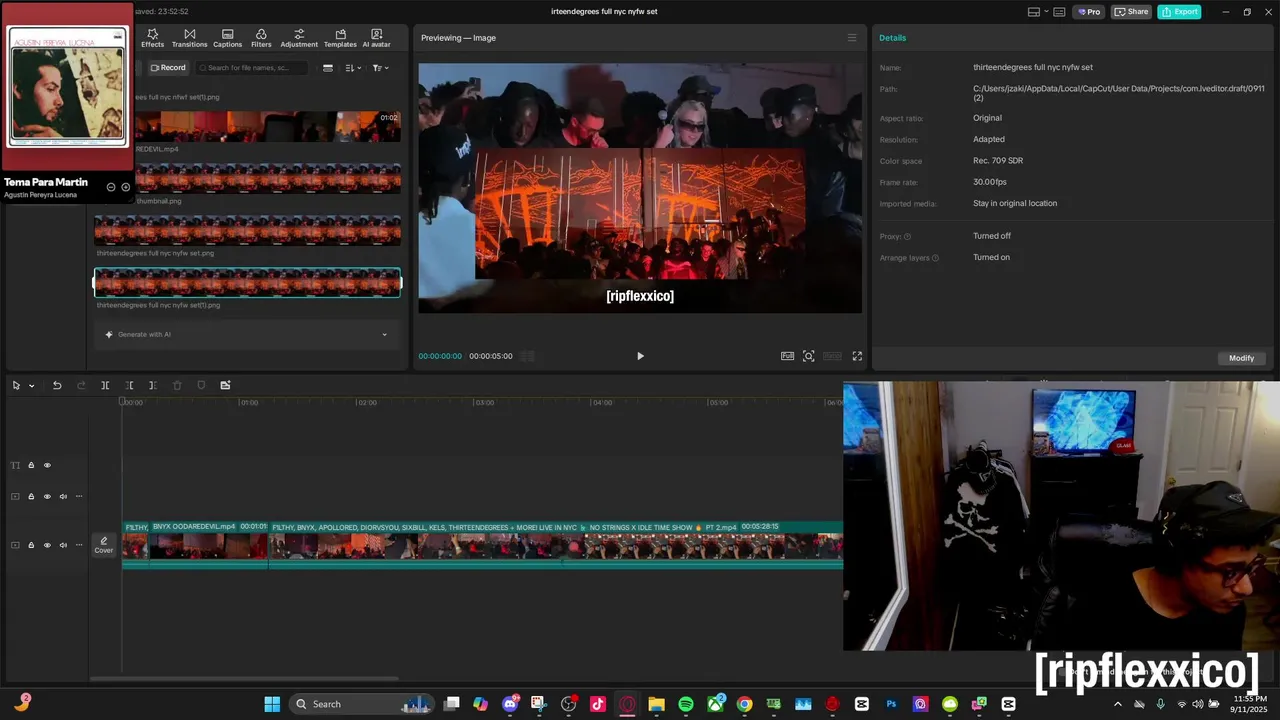Lock the main video track
This screenshot has width=1280, height=720.
(x=31, y=545)
